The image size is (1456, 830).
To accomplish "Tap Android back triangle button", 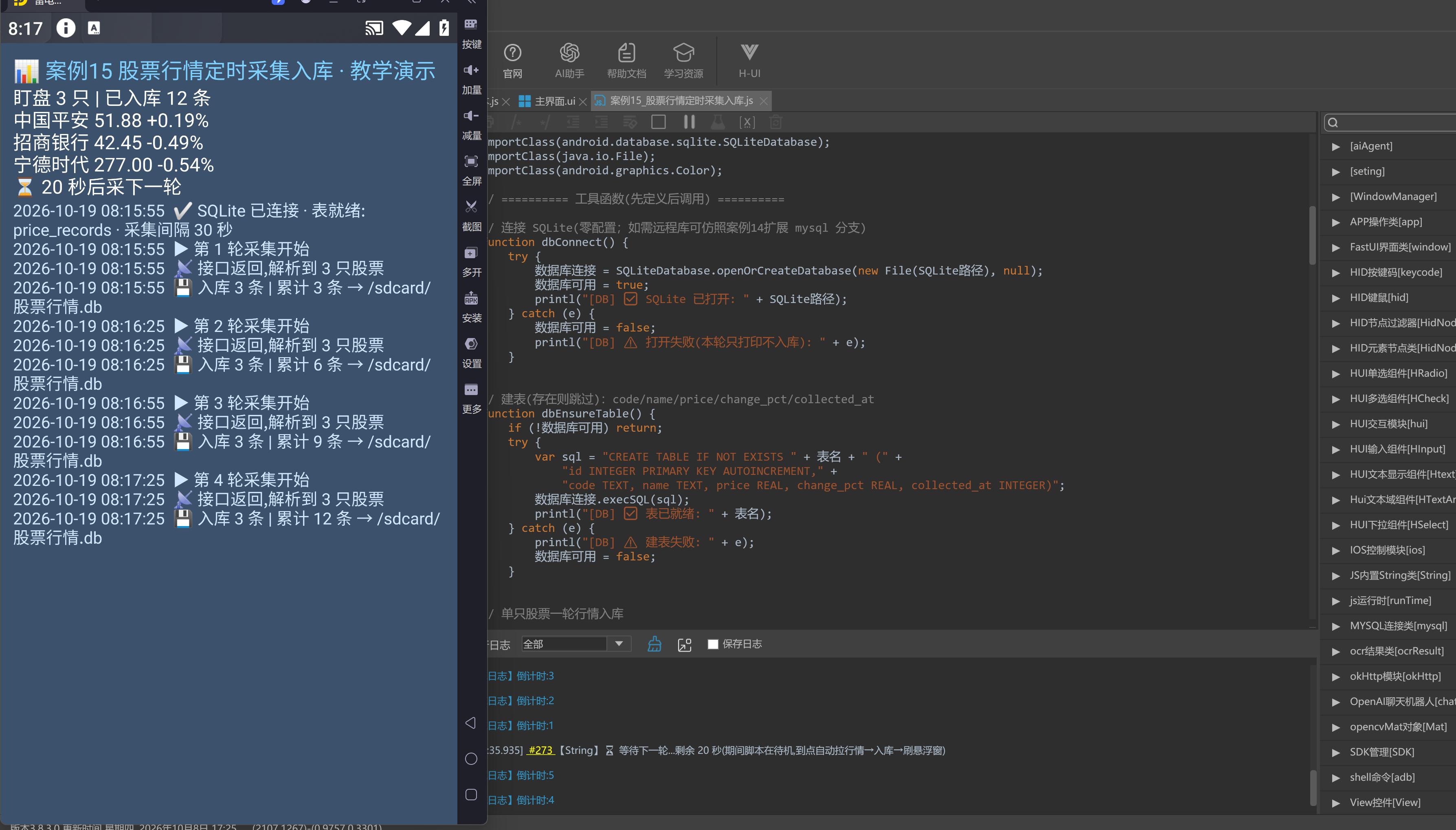I will [x=471, y=723].
